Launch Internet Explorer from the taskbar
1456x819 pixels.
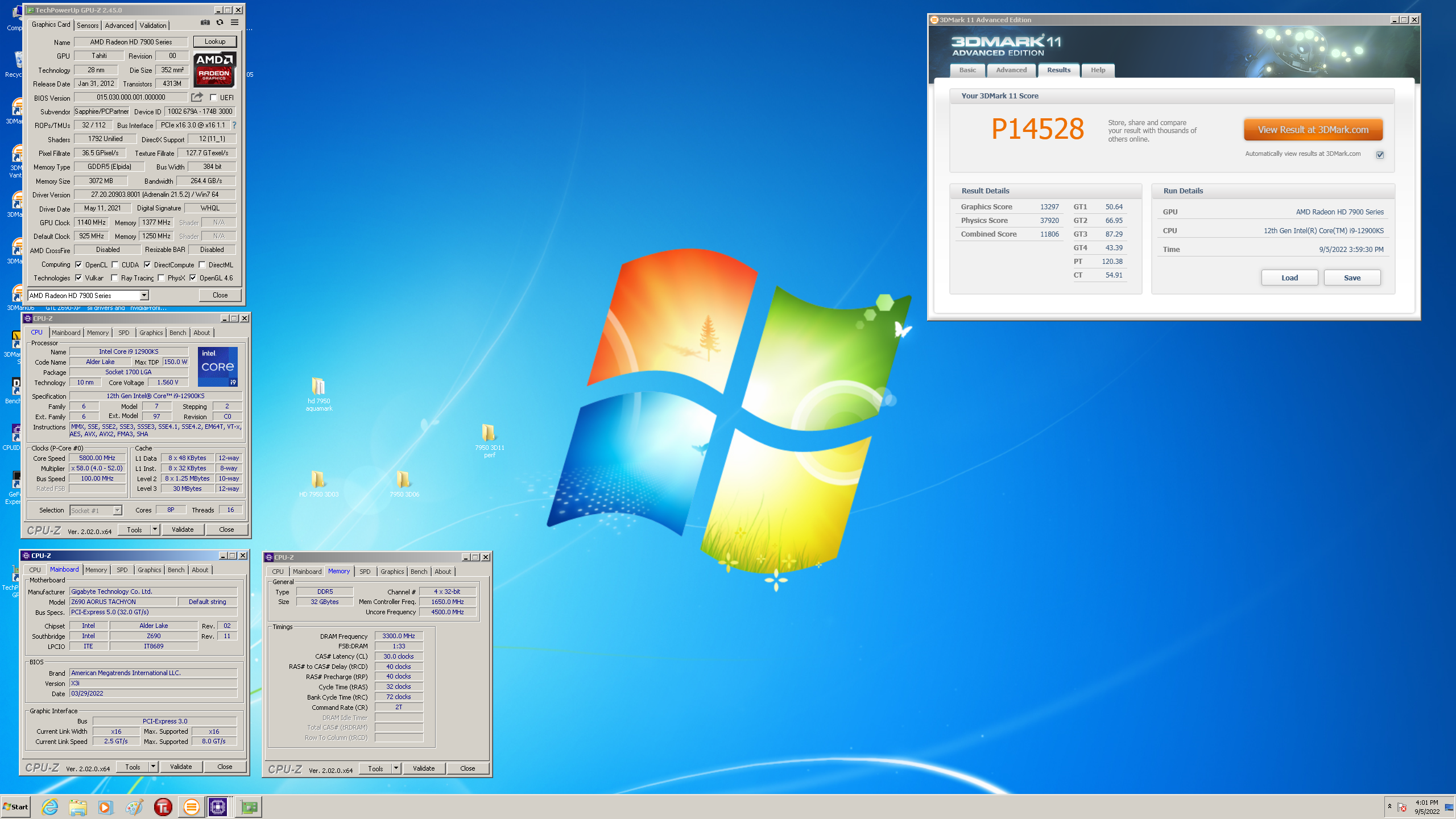[x=50, y=806]
